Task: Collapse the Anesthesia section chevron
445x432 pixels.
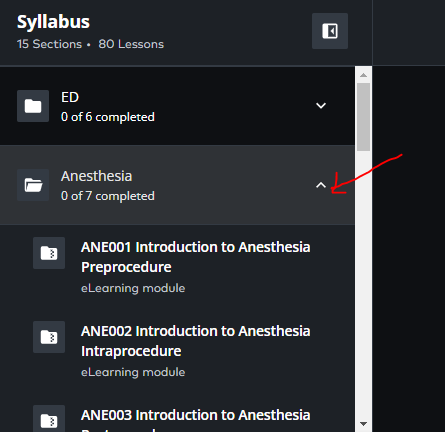Action: [x=321, y=185]
